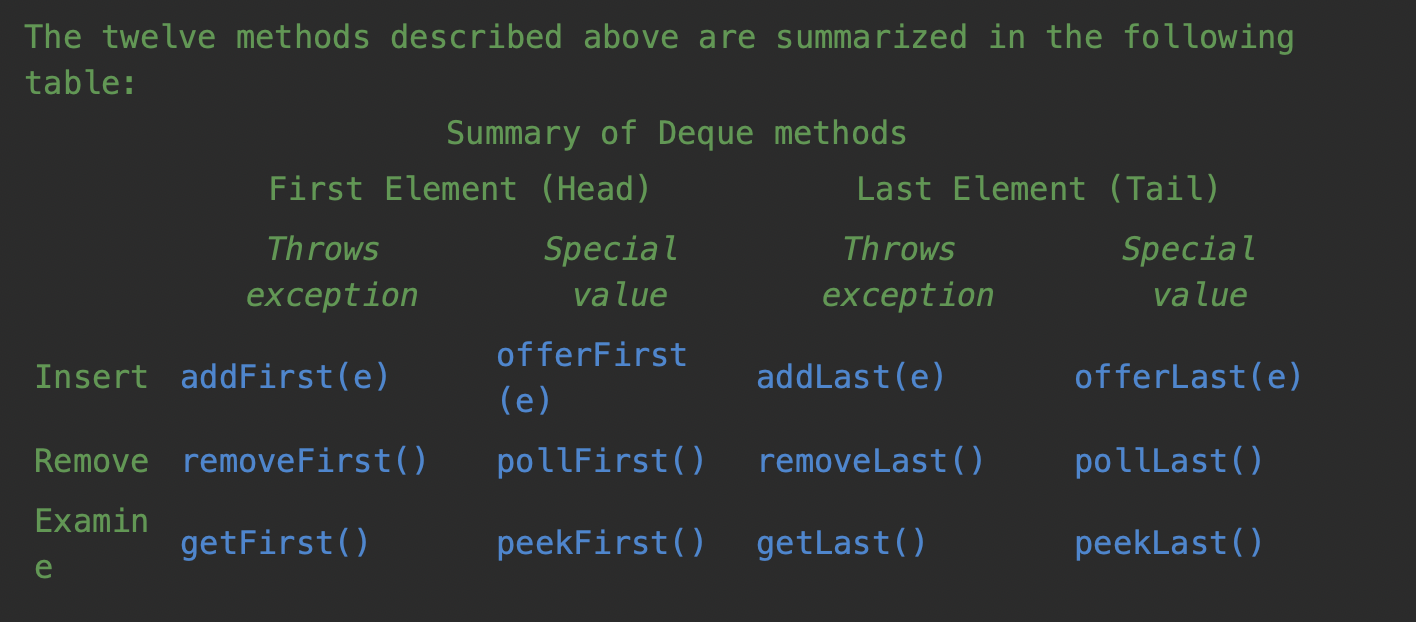Open the peekFirst() method link

601,543
